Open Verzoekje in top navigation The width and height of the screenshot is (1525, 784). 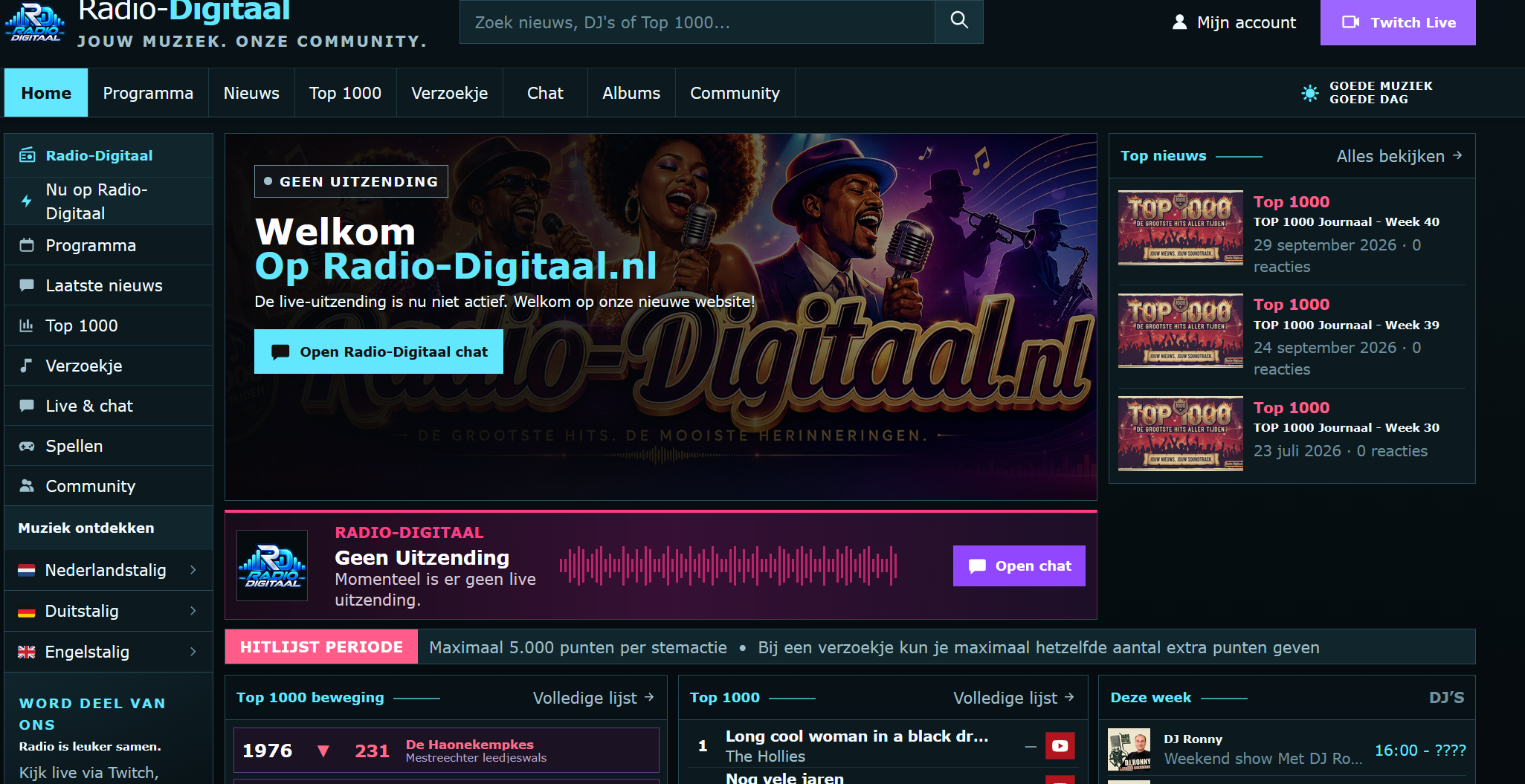[450, 93]
